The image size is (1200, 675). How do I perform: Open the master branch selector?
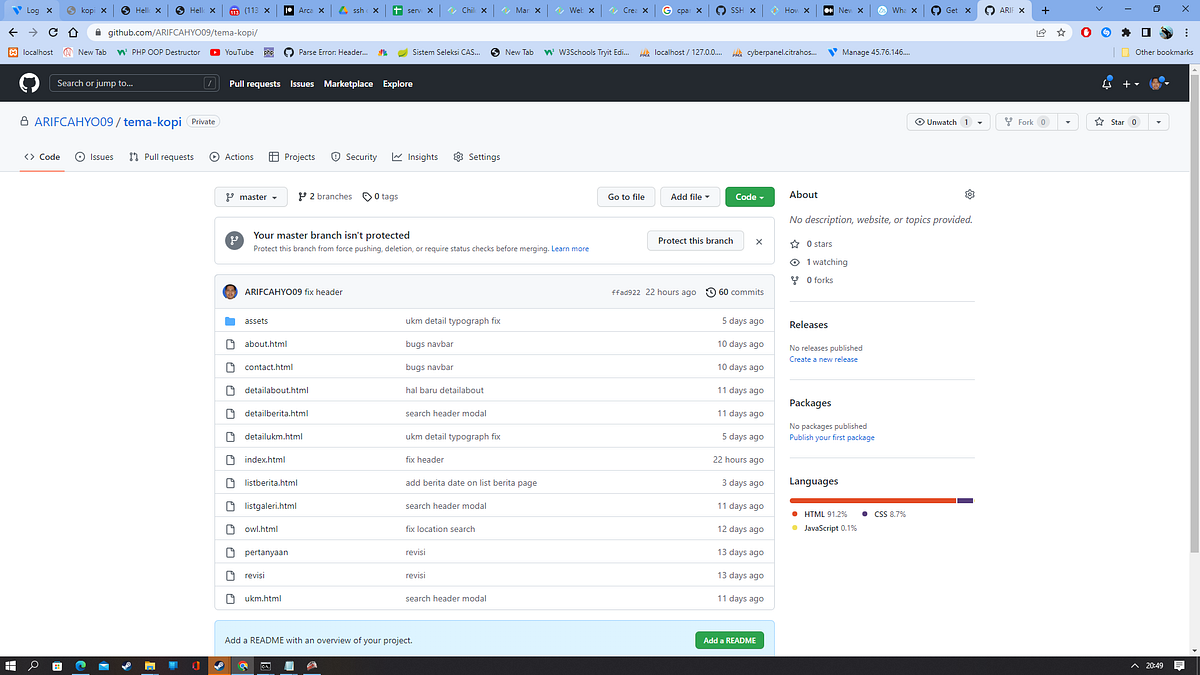click(250, 196)
